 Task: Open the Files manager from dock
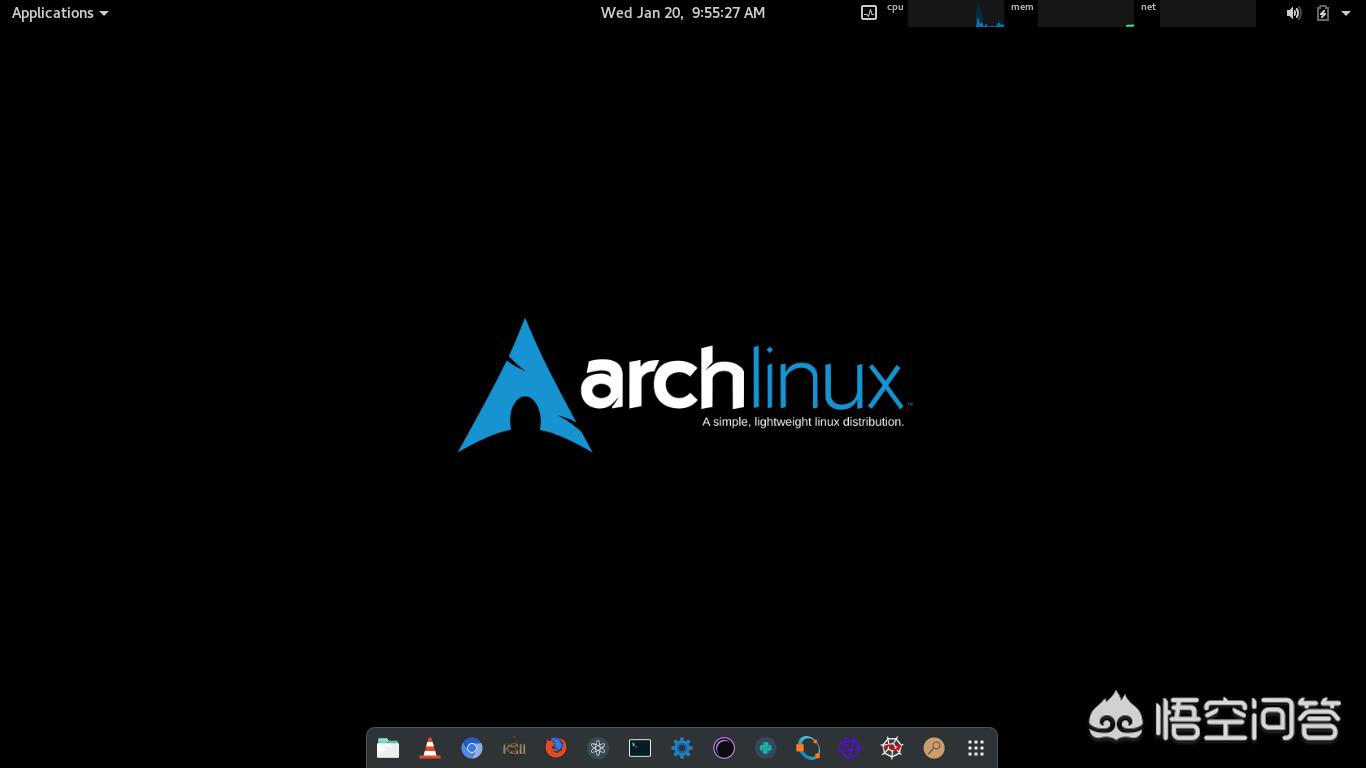click(x=388, y=748)
